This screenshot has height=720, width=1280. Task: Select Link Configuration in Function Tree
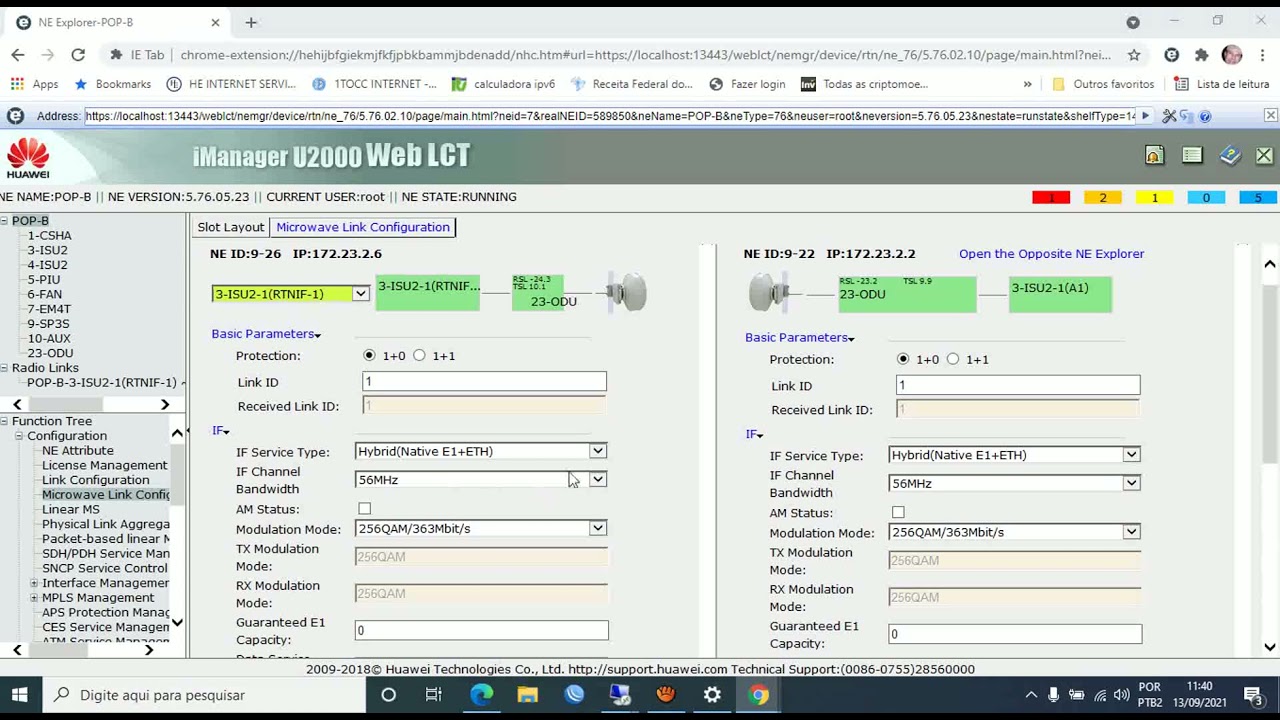pyautogui.click(x=96, y=480)
